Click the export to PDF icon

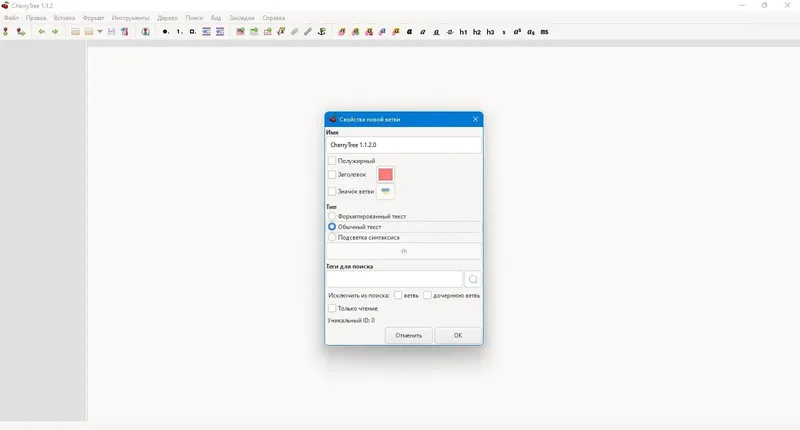(x=124, y=32)
